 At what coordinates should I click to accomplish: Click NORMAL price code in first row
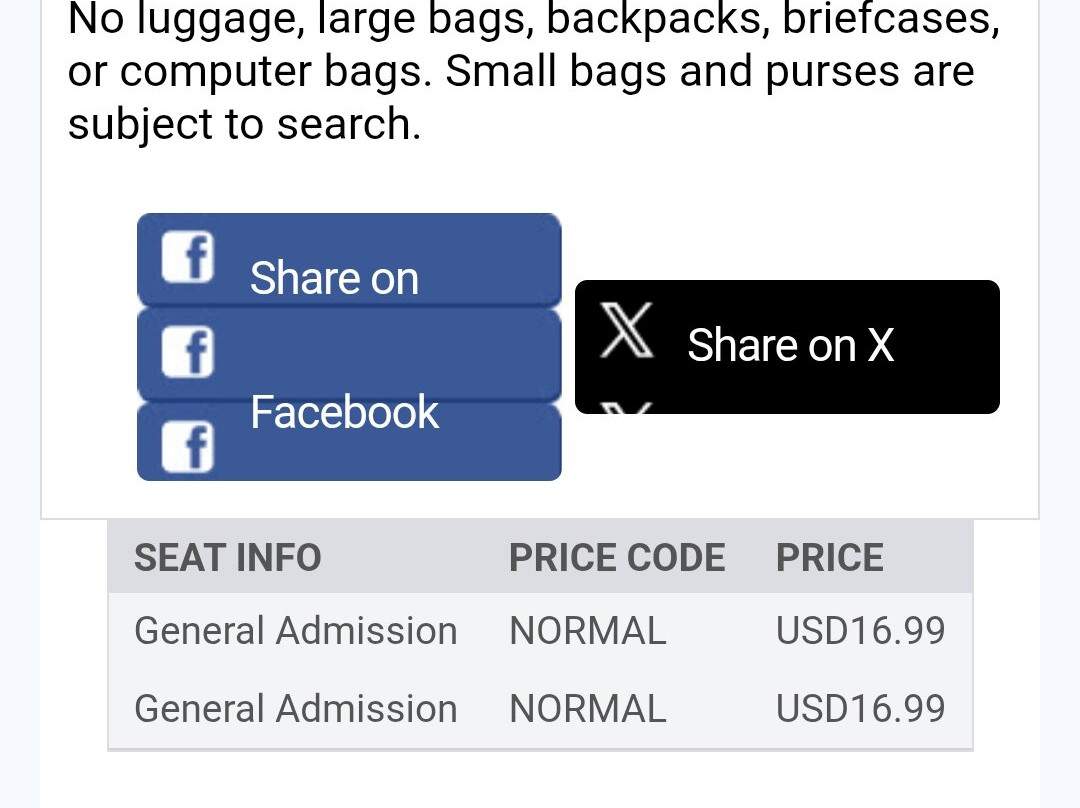588,631
